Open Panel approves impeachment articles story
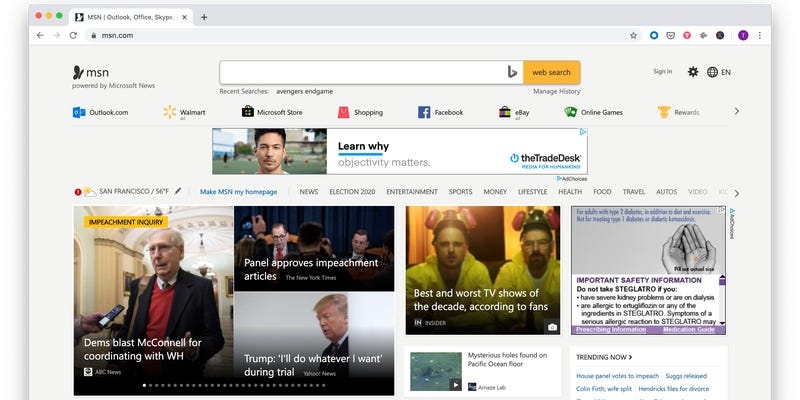The height and width of the screenshot is (400, 800). tap(311, 269)
